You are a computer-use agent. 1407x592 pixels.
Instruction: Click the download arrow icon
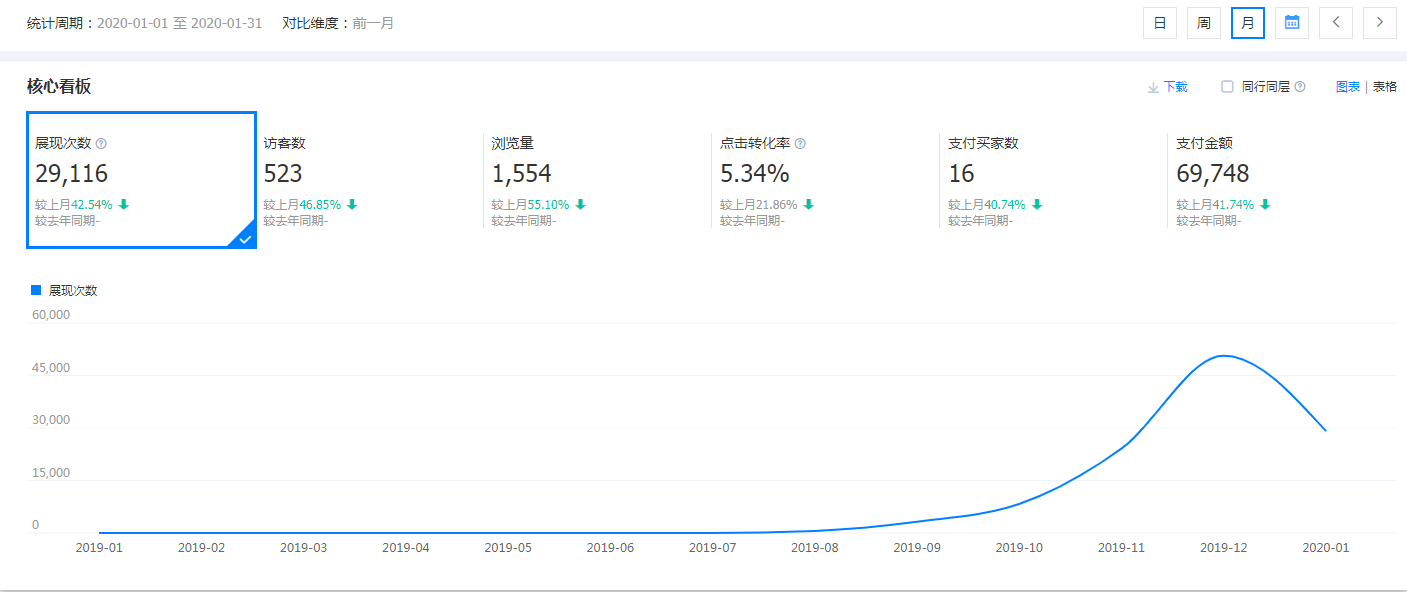[x=1153, y=88]
